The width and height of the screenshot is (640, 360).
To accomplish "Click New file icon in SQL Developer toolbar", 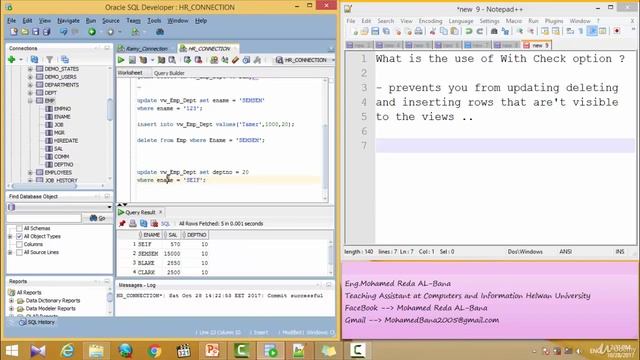I will pos(14,31).
